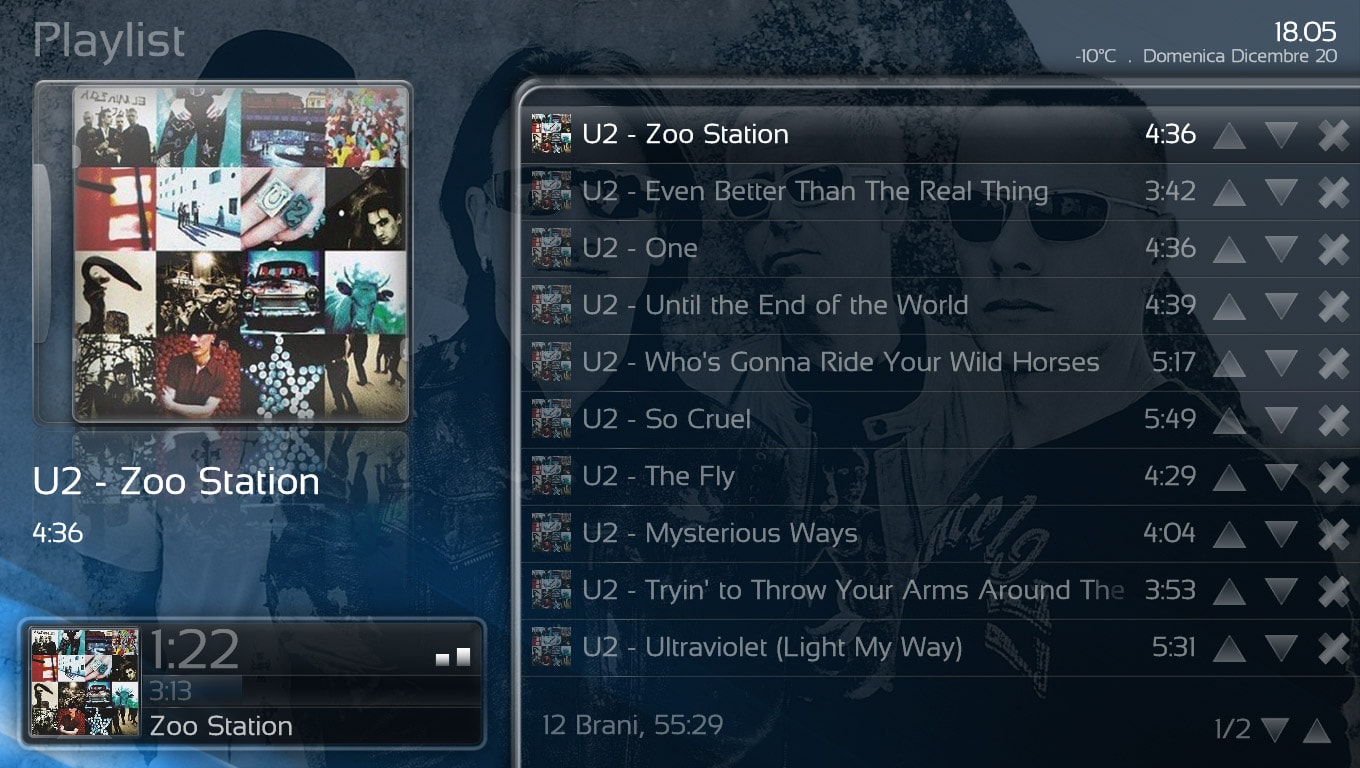The image size is (1360, 768).
Task: Click the U2 - The Fly track thumbnail
Action: coord(551,476)
